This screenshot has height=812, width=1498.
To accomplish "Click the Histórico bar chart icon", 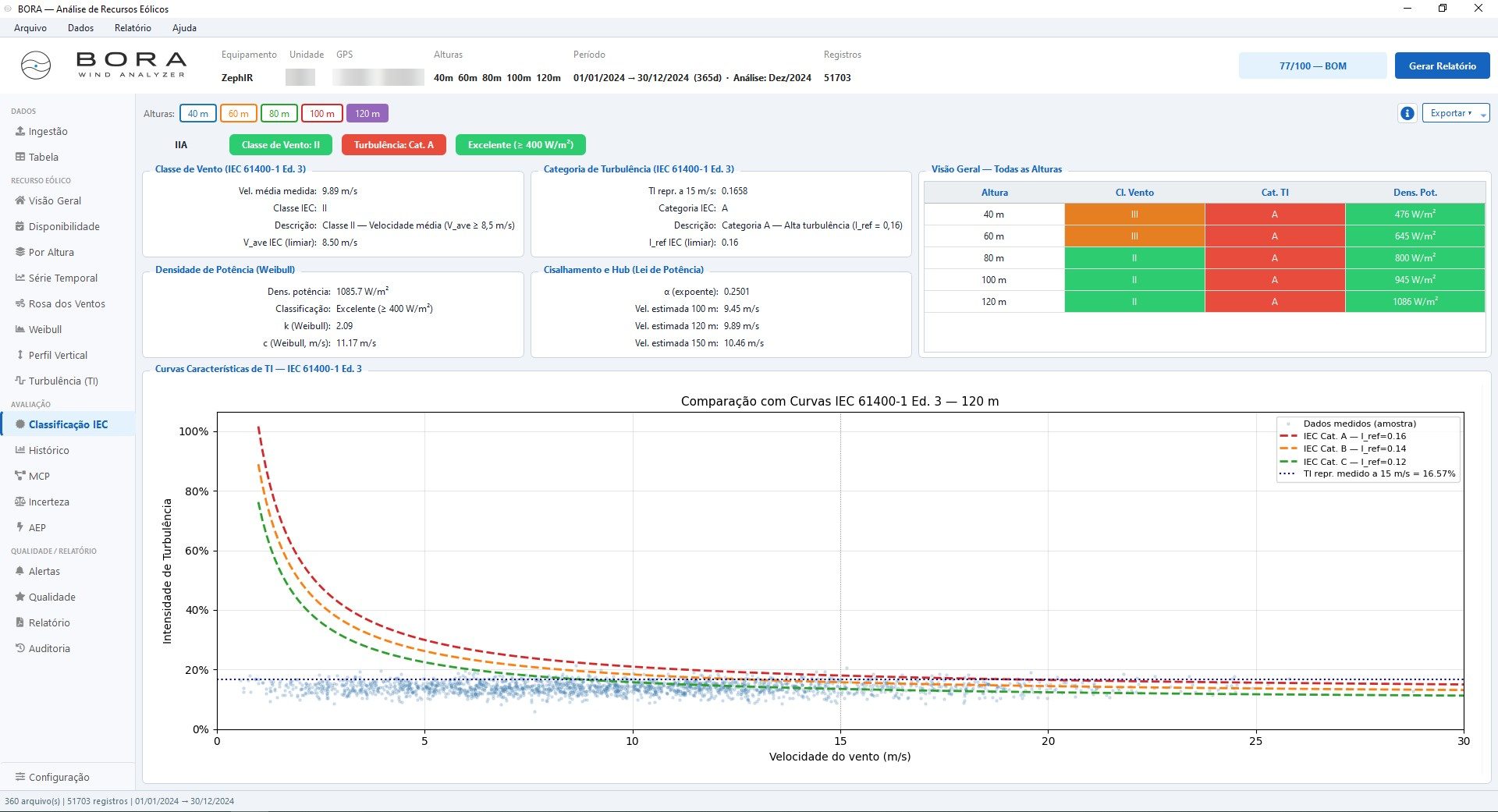I will point(20,450).
